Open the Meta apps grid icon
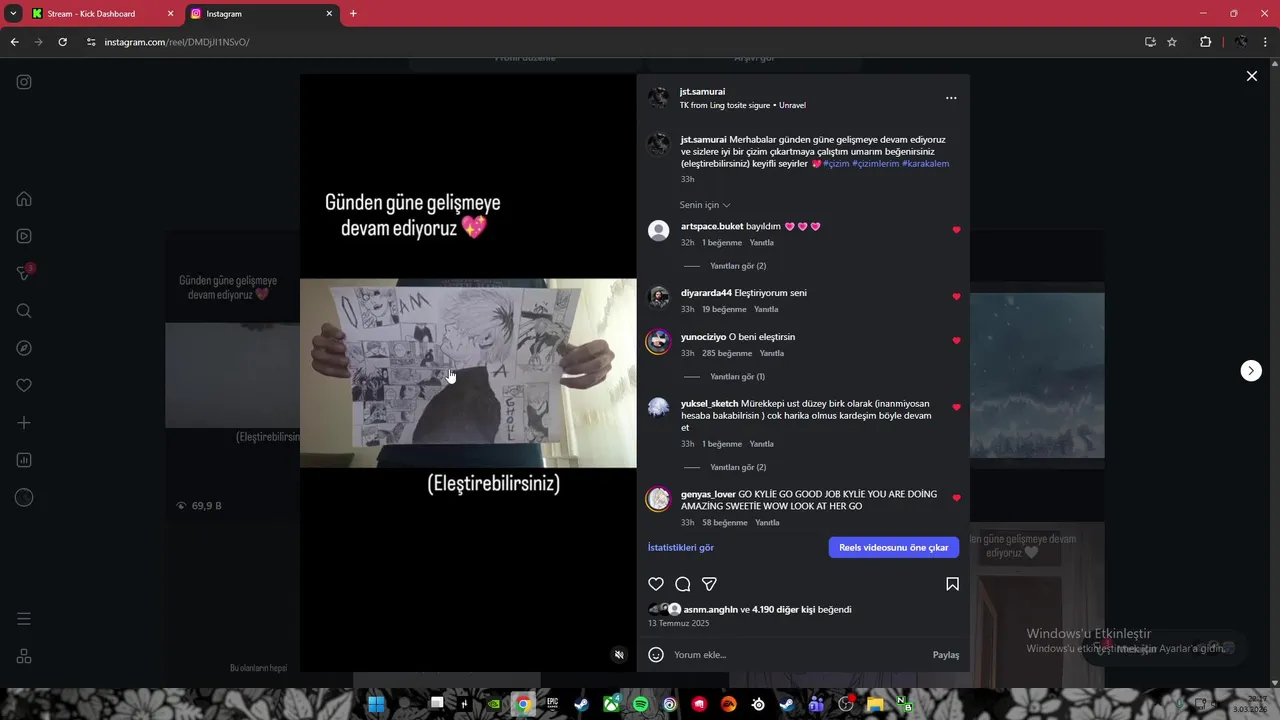This screenshot has width=1280, height=720. coord(24,656)
